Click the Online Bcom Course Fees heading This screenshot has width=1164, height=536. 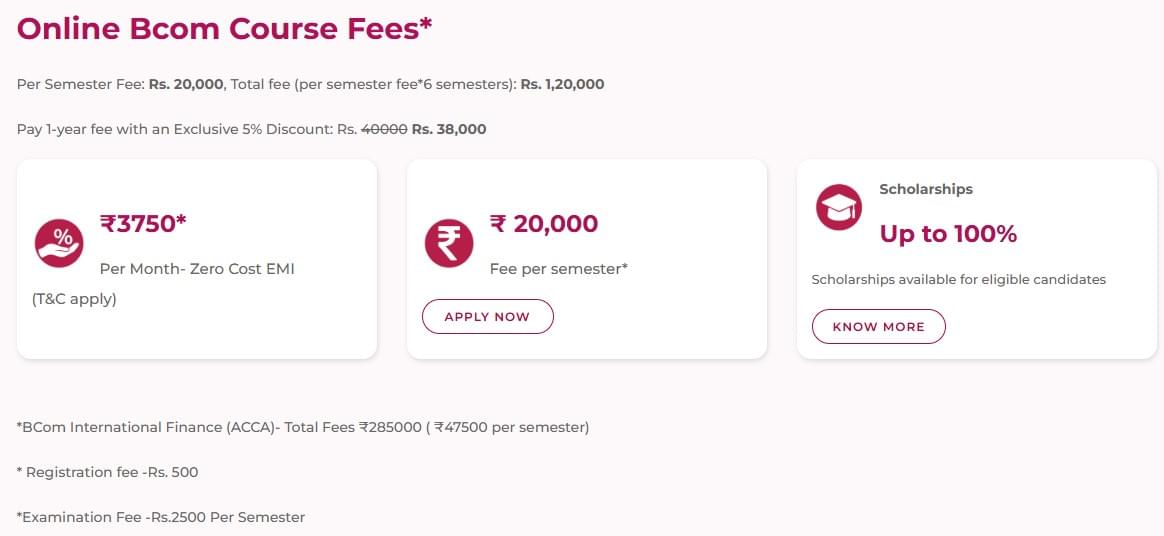click(224, 28)
